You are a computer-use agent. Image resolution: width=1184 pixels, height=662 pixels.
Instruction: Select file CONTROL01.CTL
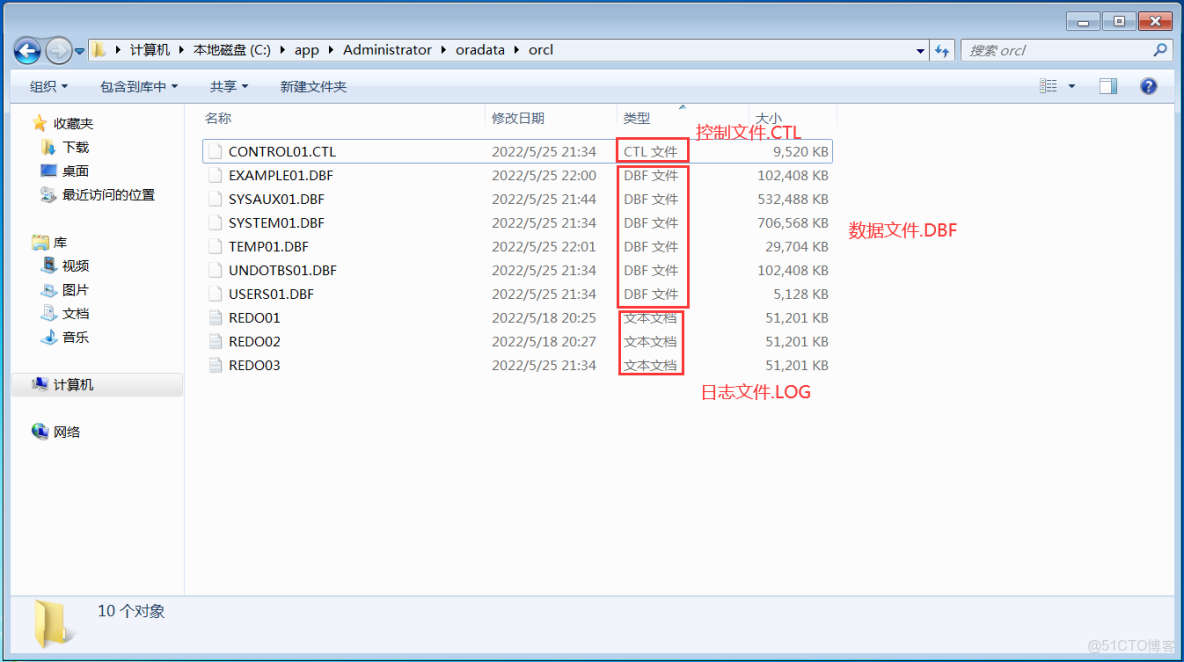[x=517, y=152]
